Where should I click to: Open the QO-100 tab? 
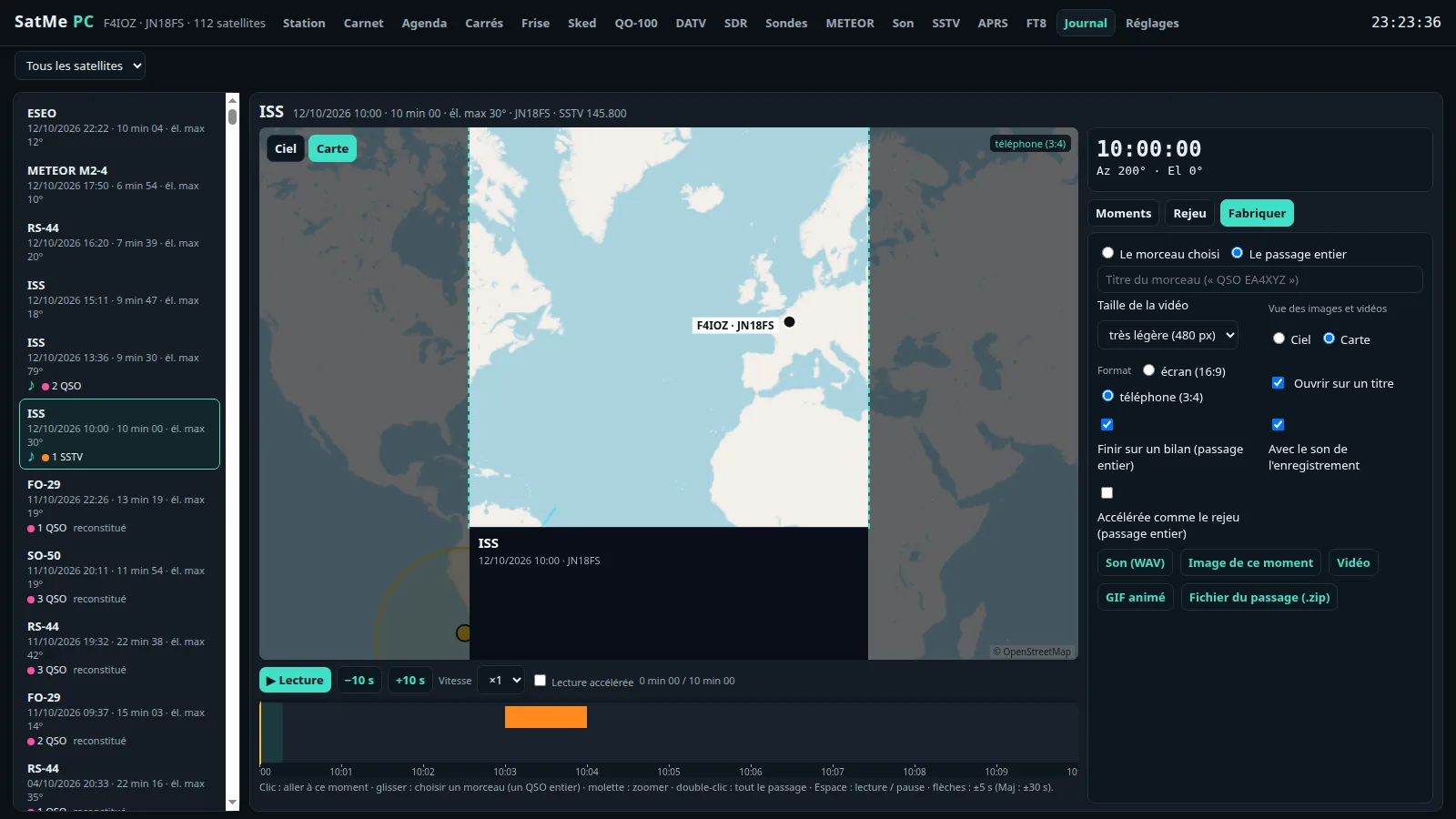click(636, 23)
